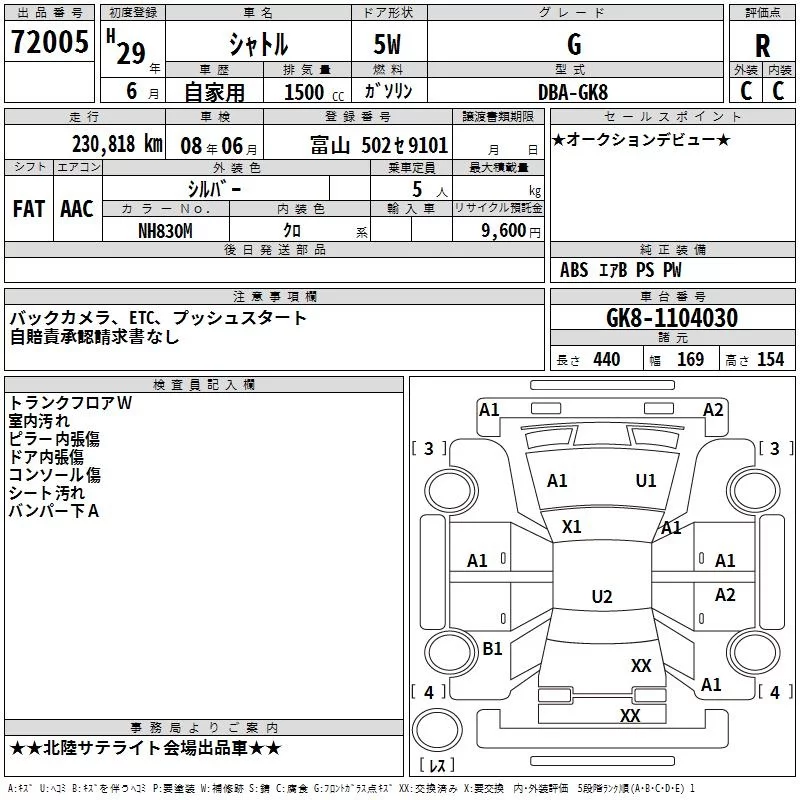Click the lot number 72005
The height and width of the screenshot is (800, 800).
coord(49,42)
